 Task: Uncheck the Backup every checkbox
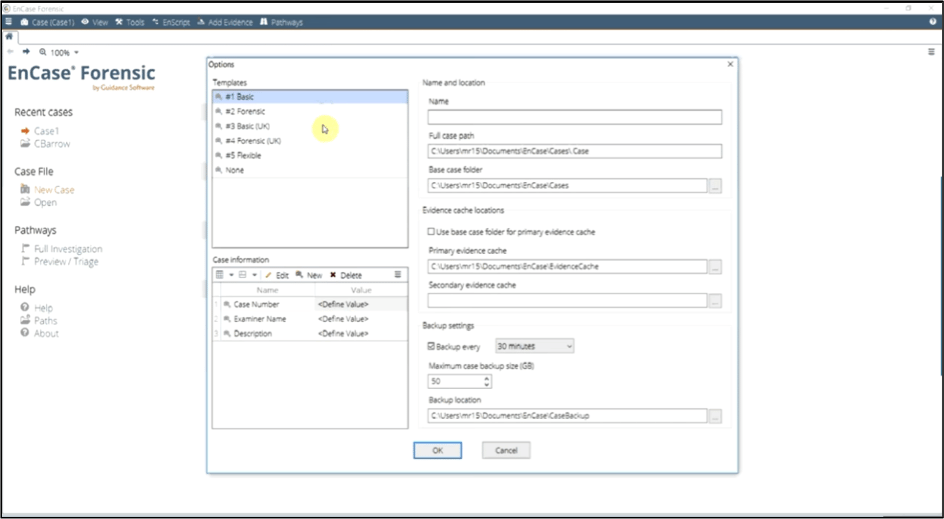tap(431, 346)
